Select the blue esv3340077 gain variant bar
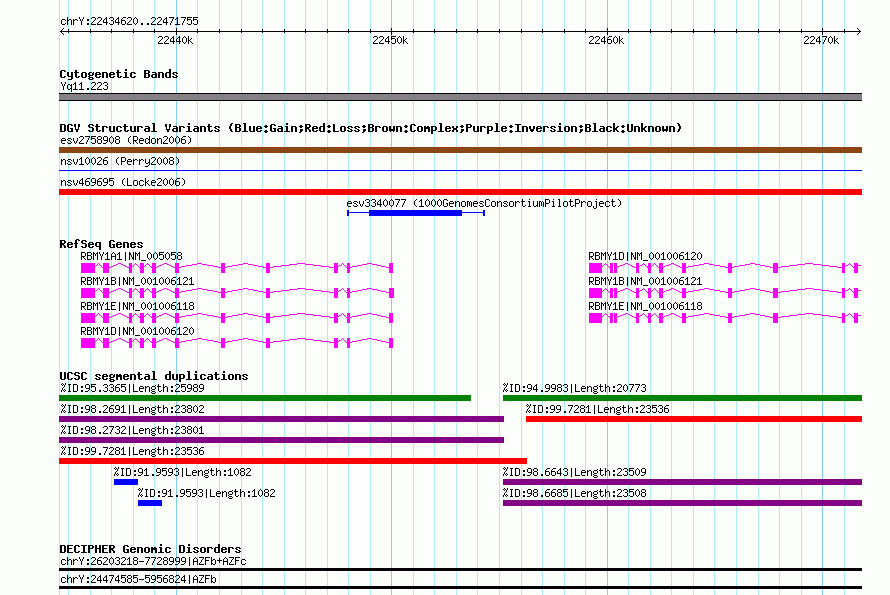The image size is (890, 595). pyautogui.click(x=415, y=213)
